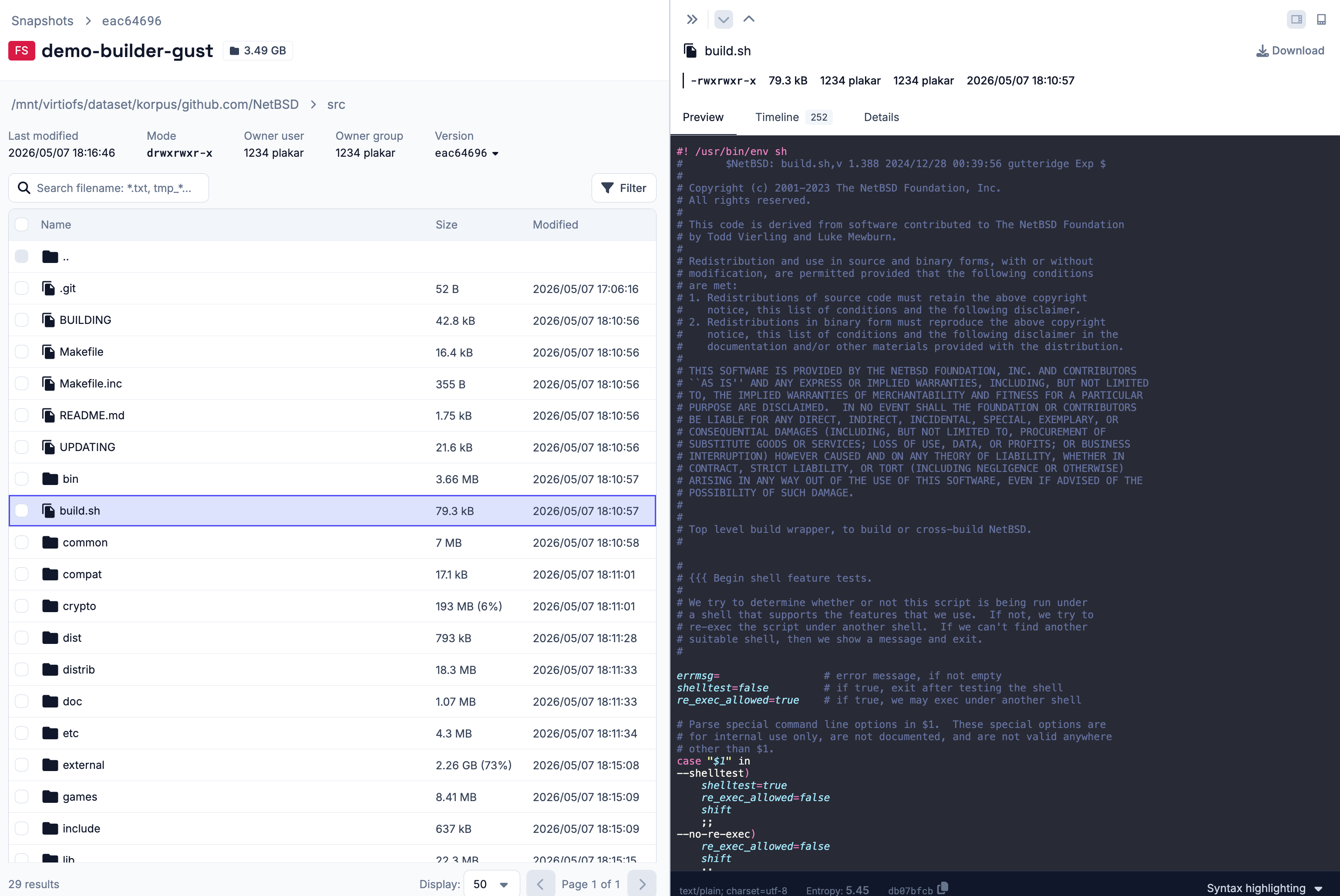This screenshot has width=1340, height=896.
Task: Open the compat folder icon
Action: click(51, 574)
